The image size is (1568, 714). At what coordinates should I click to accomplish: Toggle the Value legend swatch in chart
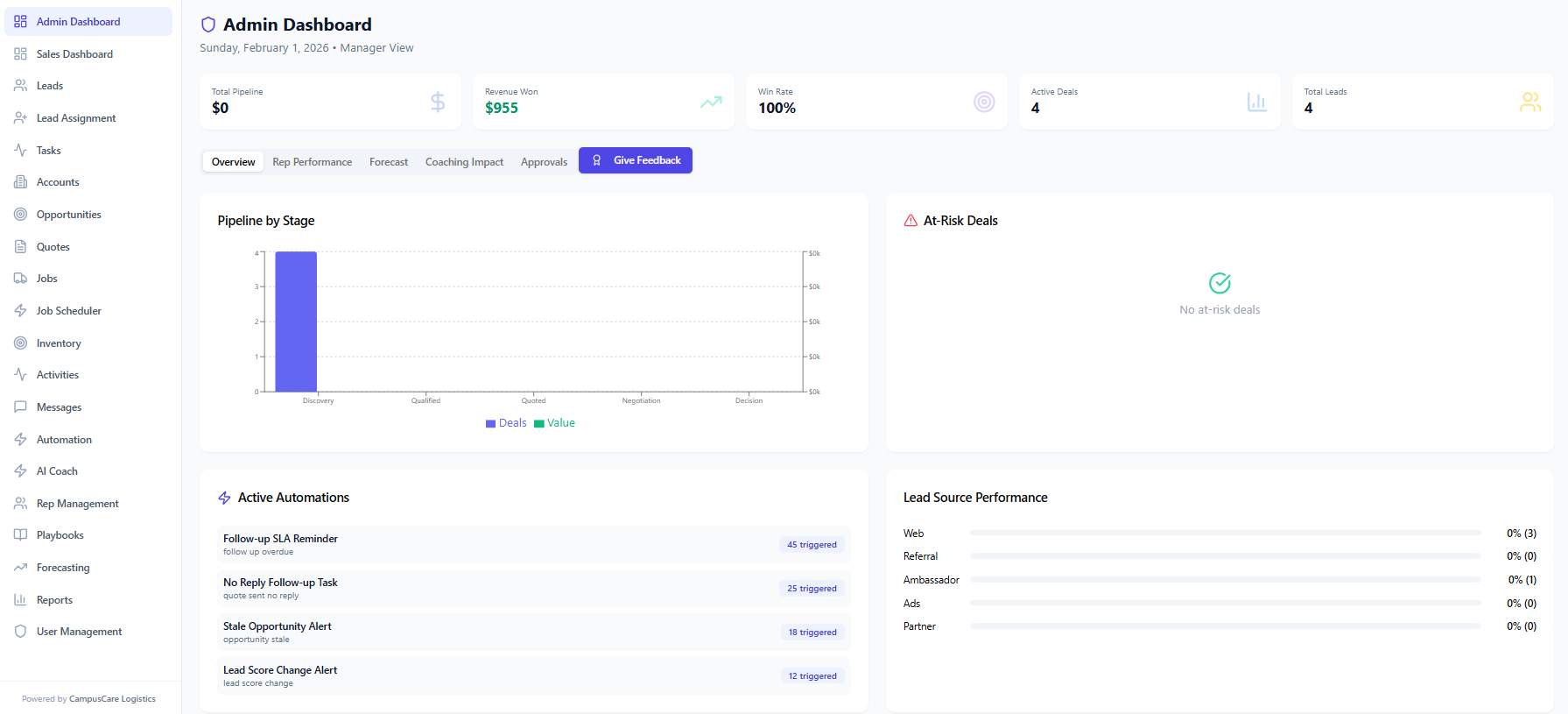click(539, 424)
